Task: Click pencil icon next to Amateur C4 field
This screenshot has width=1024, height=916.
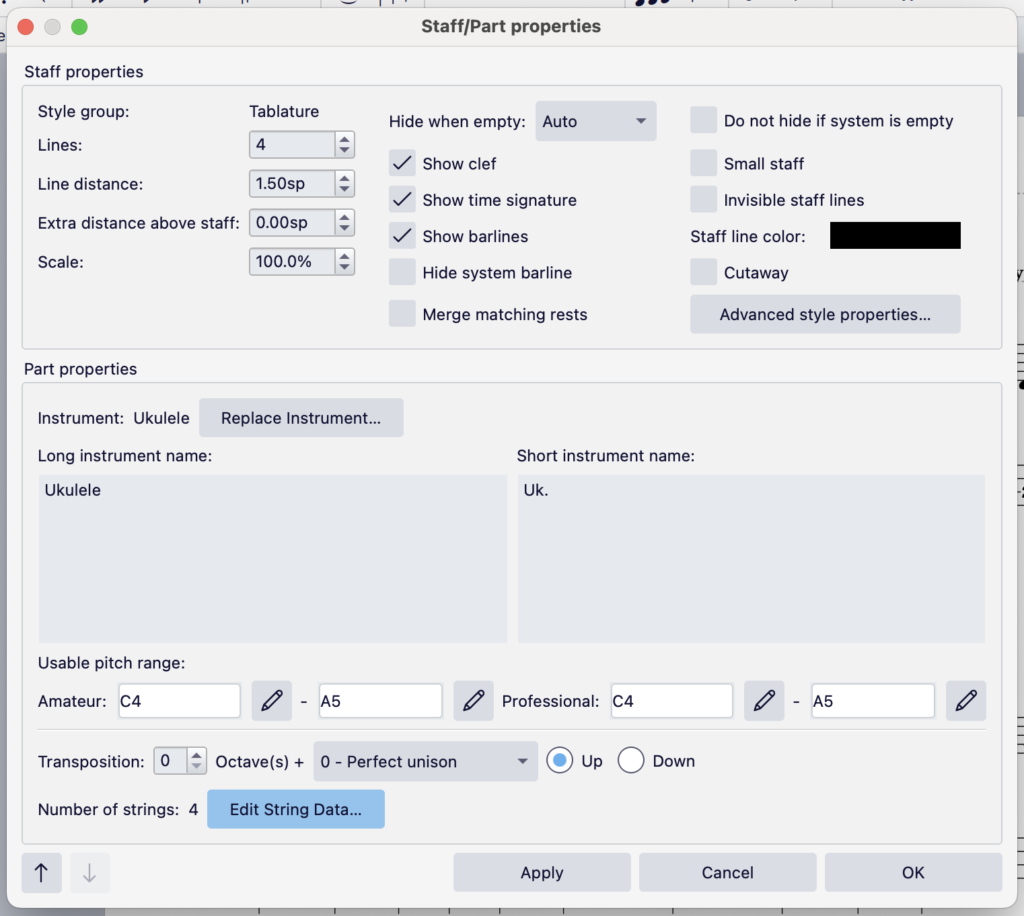Action: click(270, 702)
